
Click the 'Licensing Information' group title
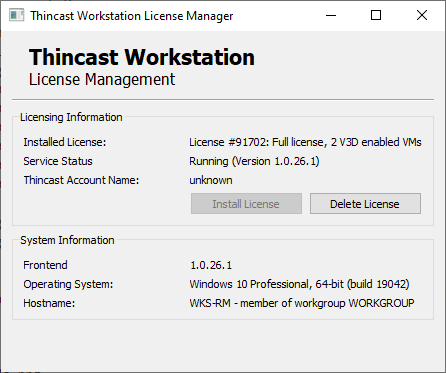71,117
